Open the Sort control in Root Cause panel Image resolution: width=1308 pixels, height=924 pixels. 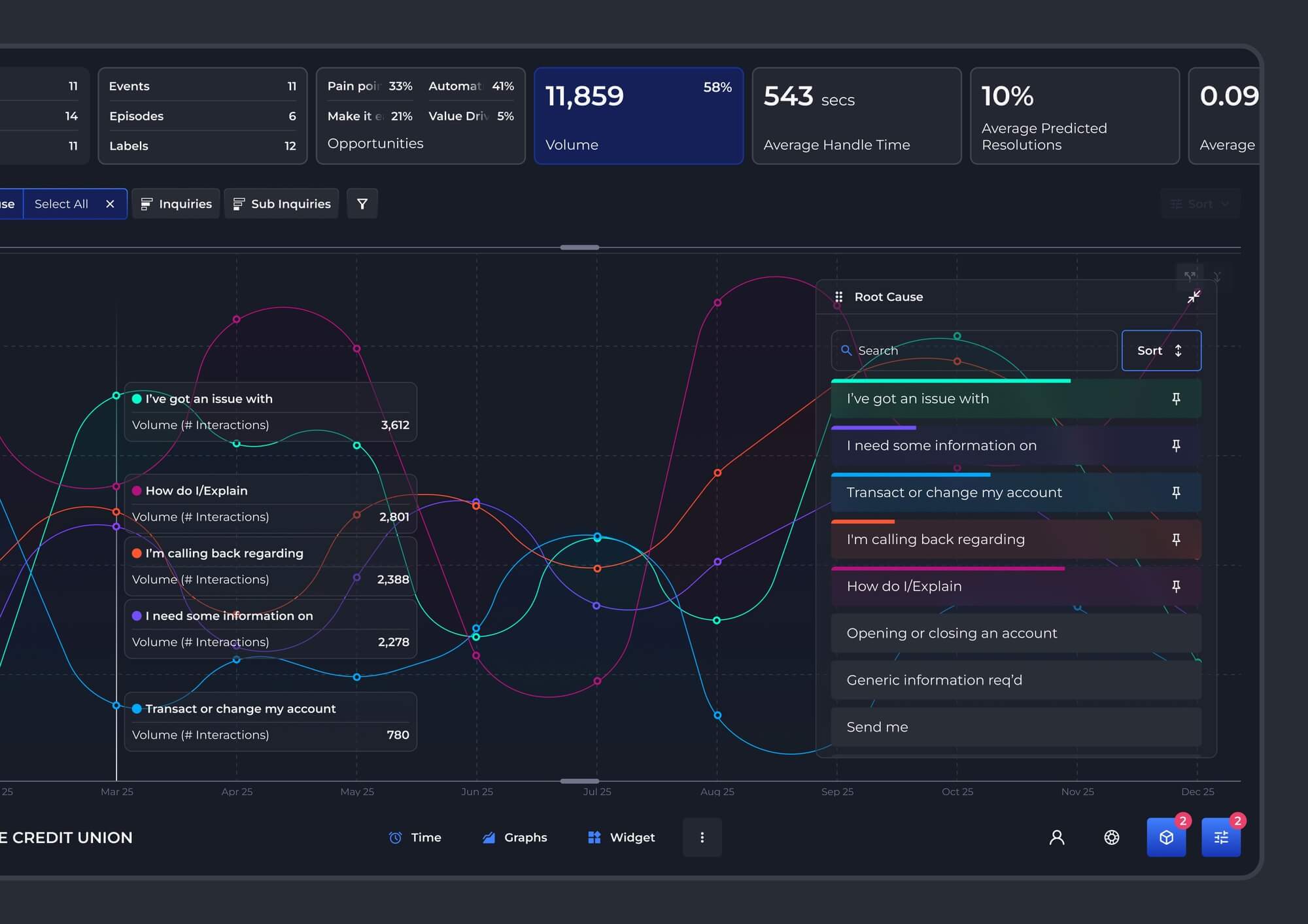coord(1162,351)
